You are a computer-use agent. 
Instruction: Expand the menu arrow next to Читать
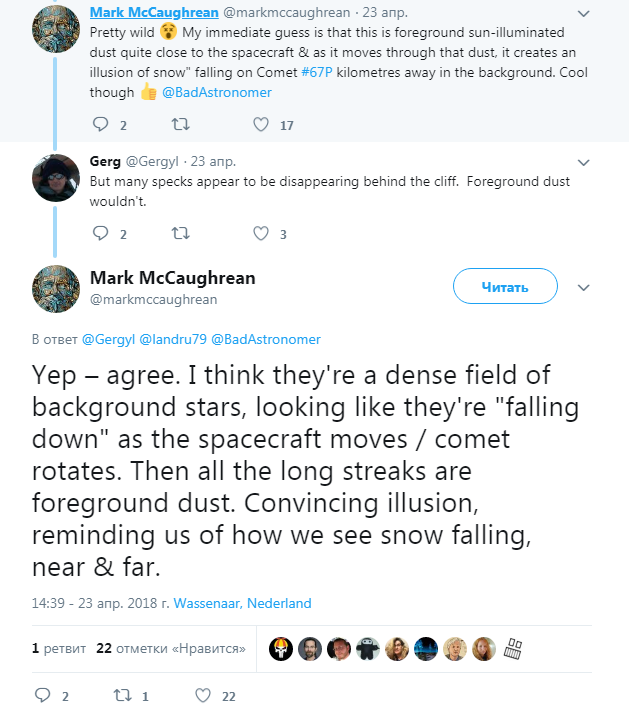pyautogui.click(x=584, y=287)
